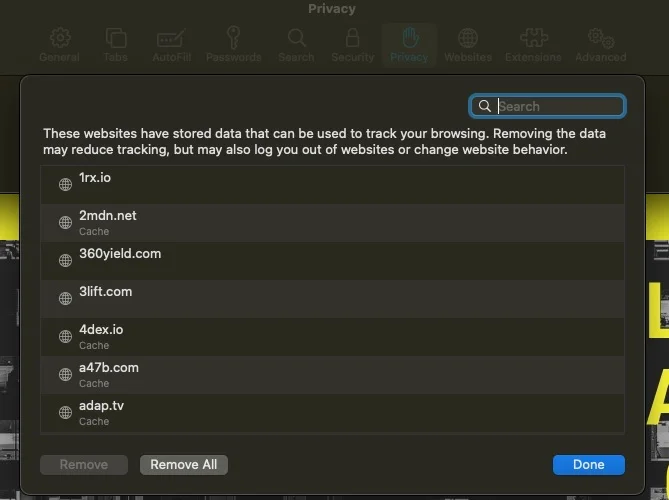This screenshot has height=500, width=669.
Task: Click the globe icon beside a47b.com
Action: click(65, 374)
